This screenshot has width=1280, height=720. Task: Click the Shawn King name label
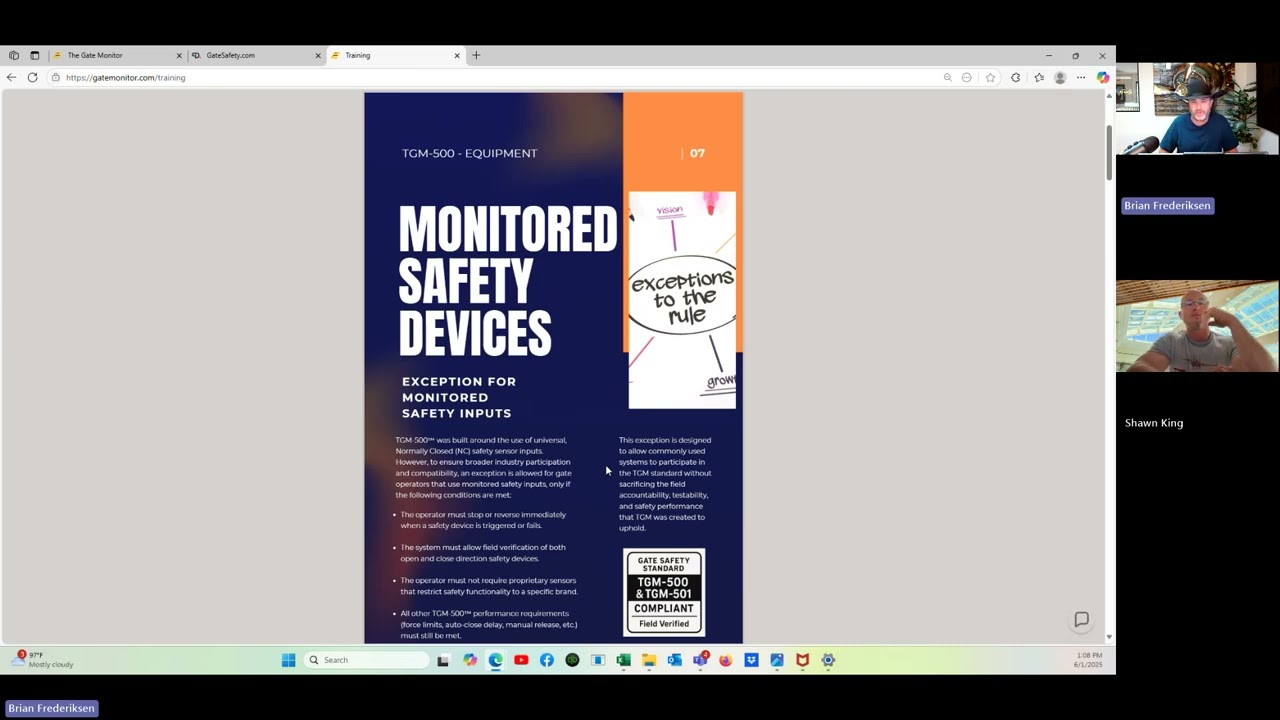(1154, 423)
